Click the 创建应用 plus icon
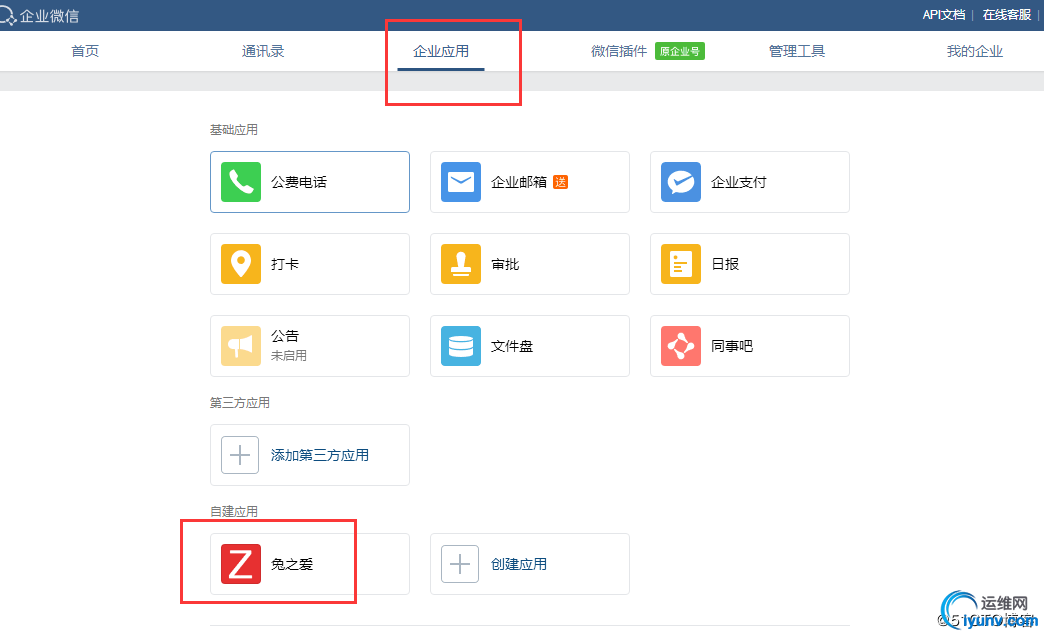This screenshot has height=637, width=1044. [460, 564]
